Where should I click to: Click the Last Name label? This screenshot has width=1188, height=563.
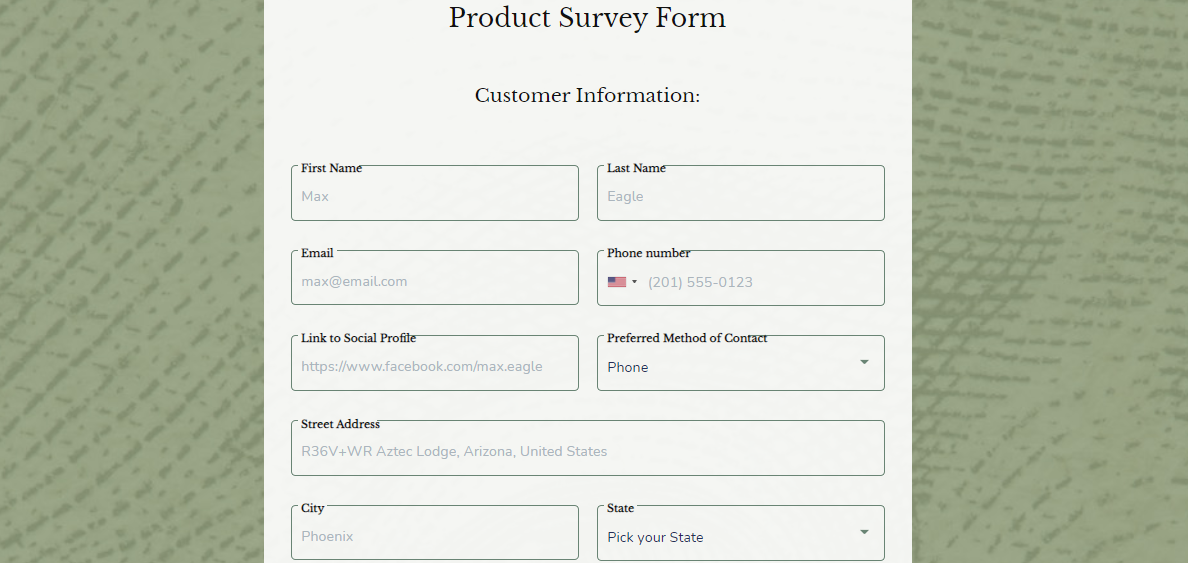pyautogui.click(x=636, y=168)
